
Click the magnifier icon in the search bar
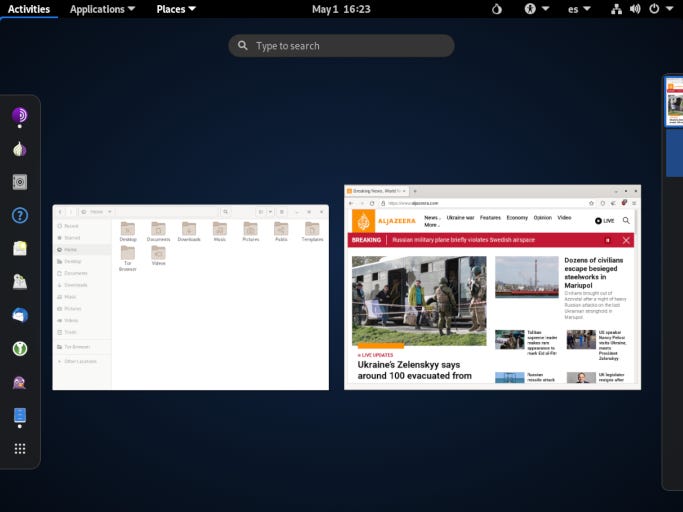tap(243, 45)
